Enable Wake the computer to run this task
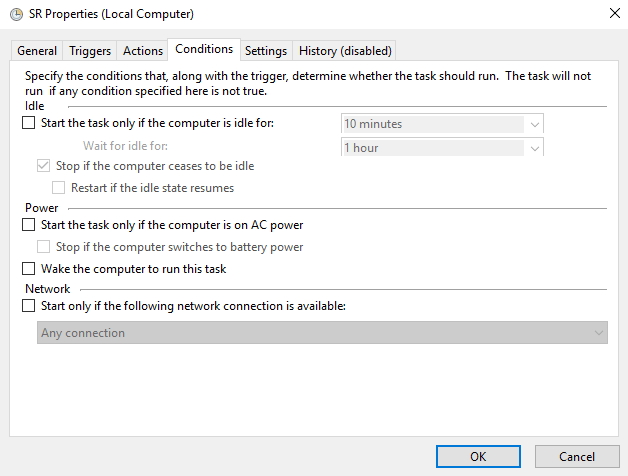Screen dimensions: 628x476 pyautogui.click(x=28, y=269)
